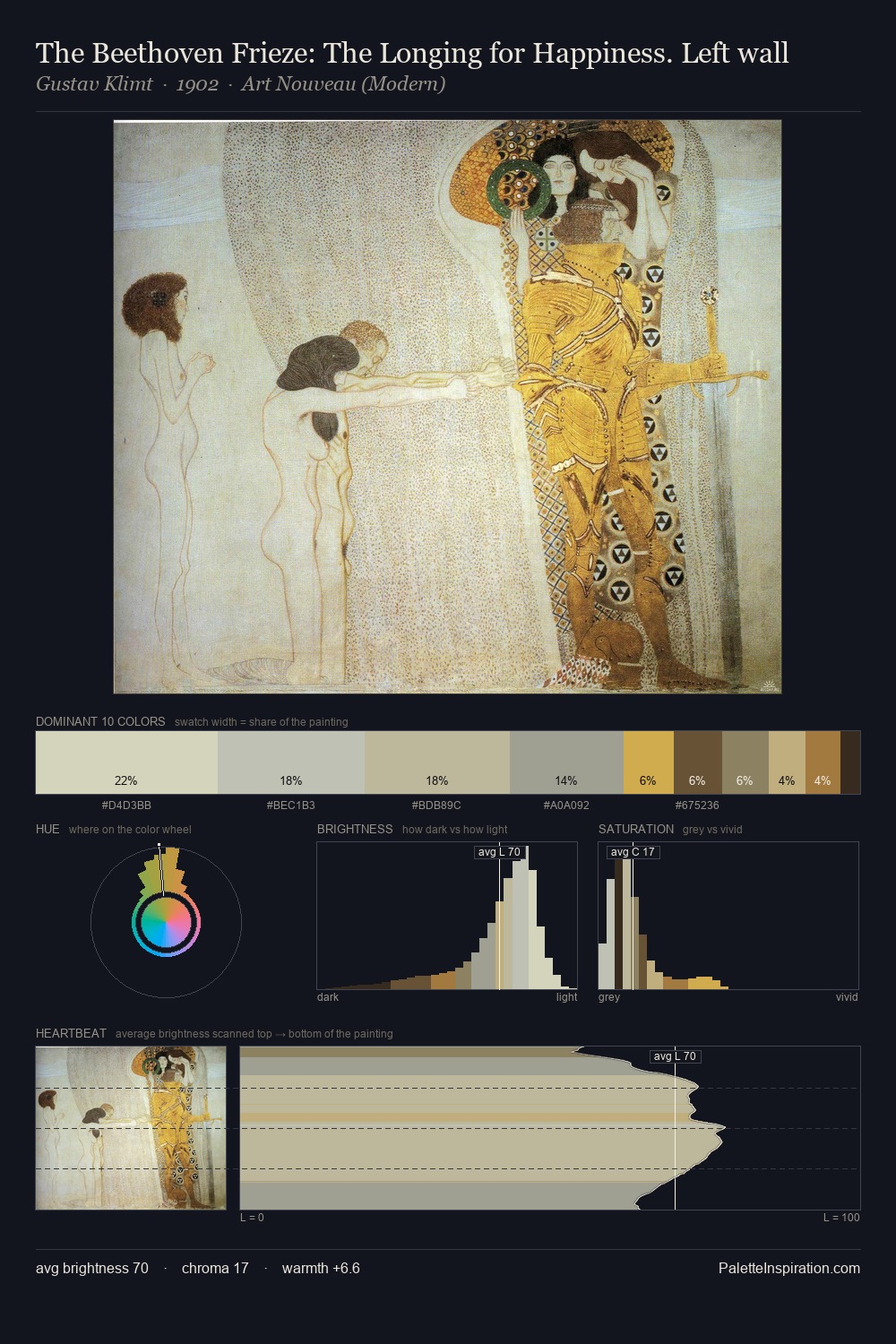Screen dimensions: 896x1344
Task: Open the small painting thumbnail beside Heartbeat chart
Action: (131, 1128)
